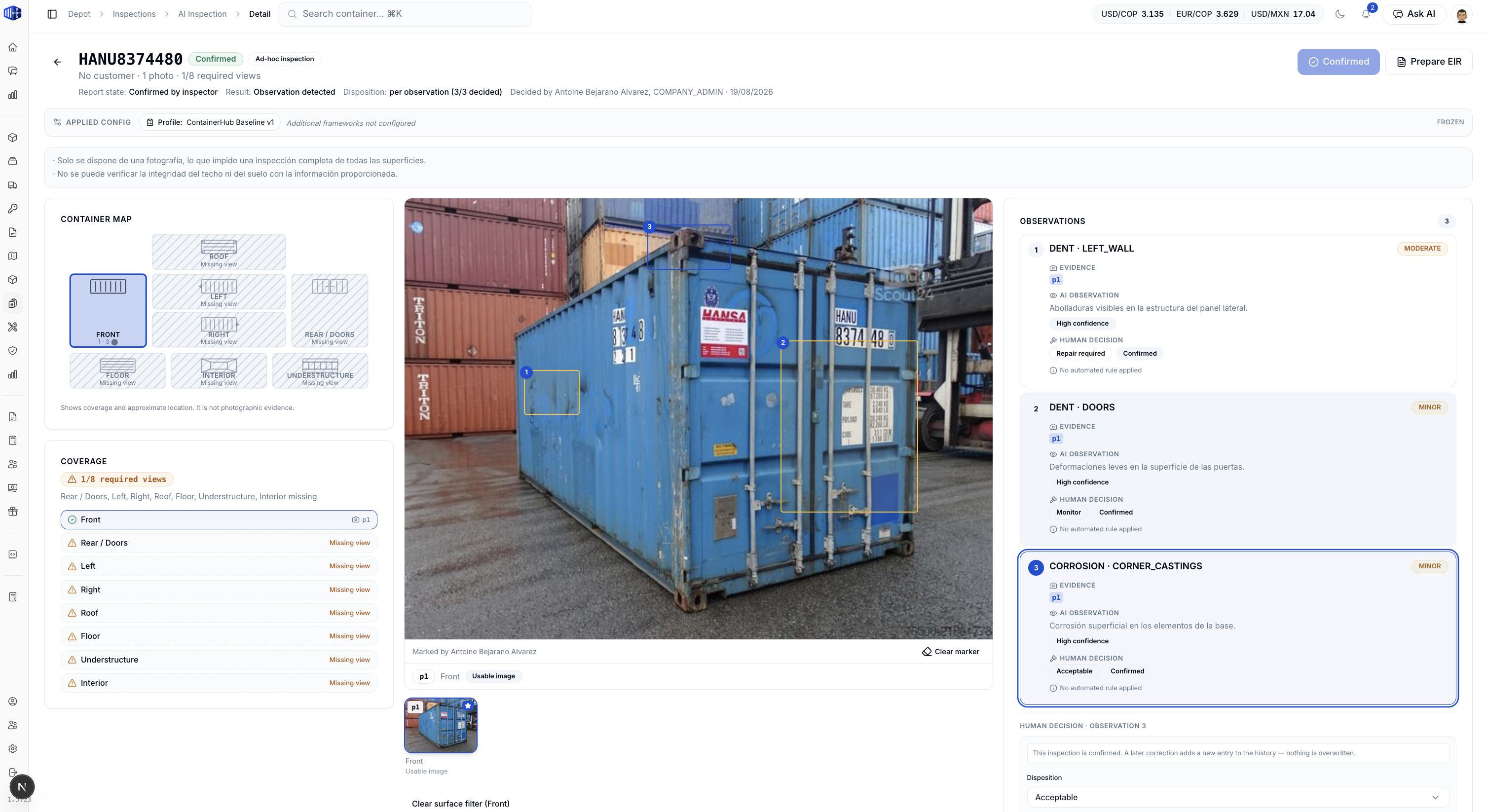Open the gift box sidebar icon

pyautogui.click(x=13, y=512)
